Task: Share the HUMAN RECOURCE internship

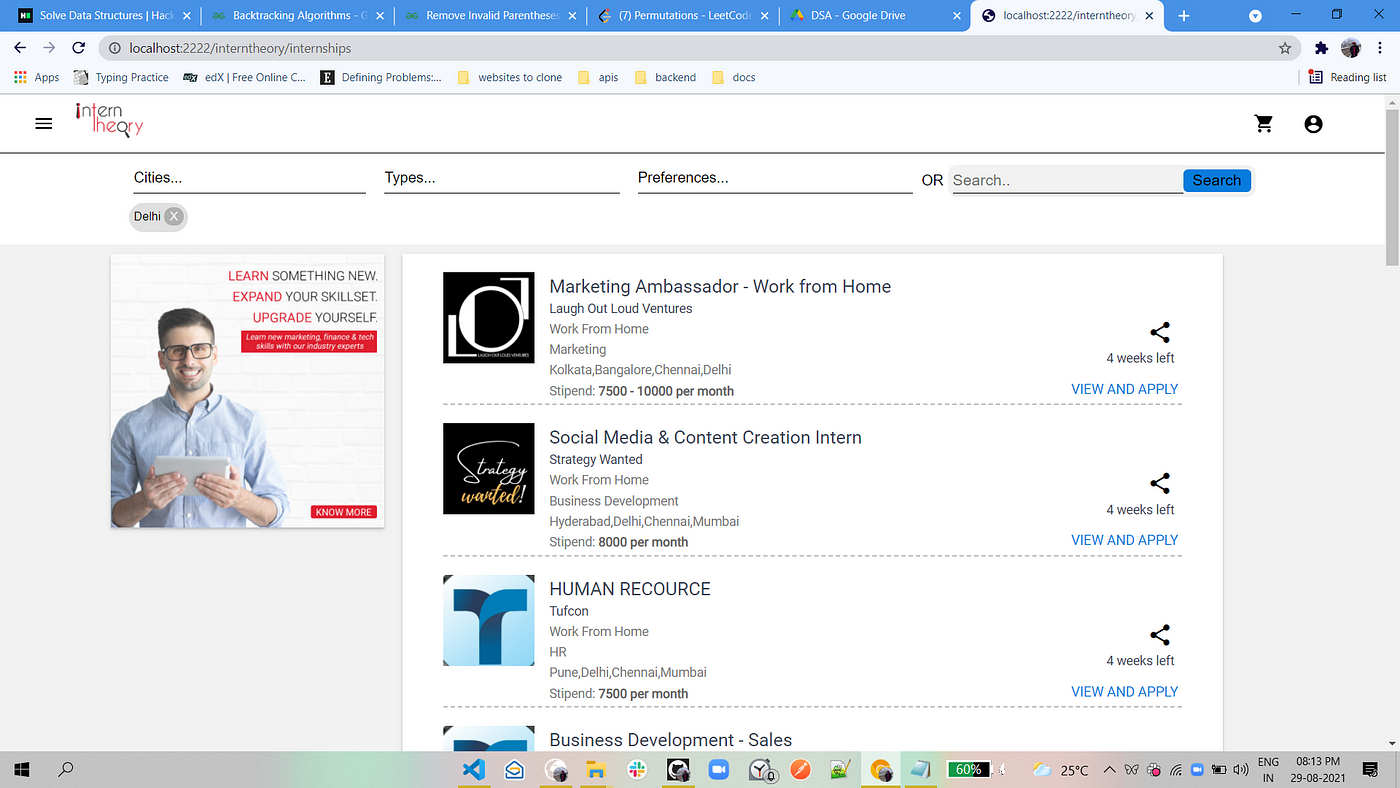Action: 1160,635
